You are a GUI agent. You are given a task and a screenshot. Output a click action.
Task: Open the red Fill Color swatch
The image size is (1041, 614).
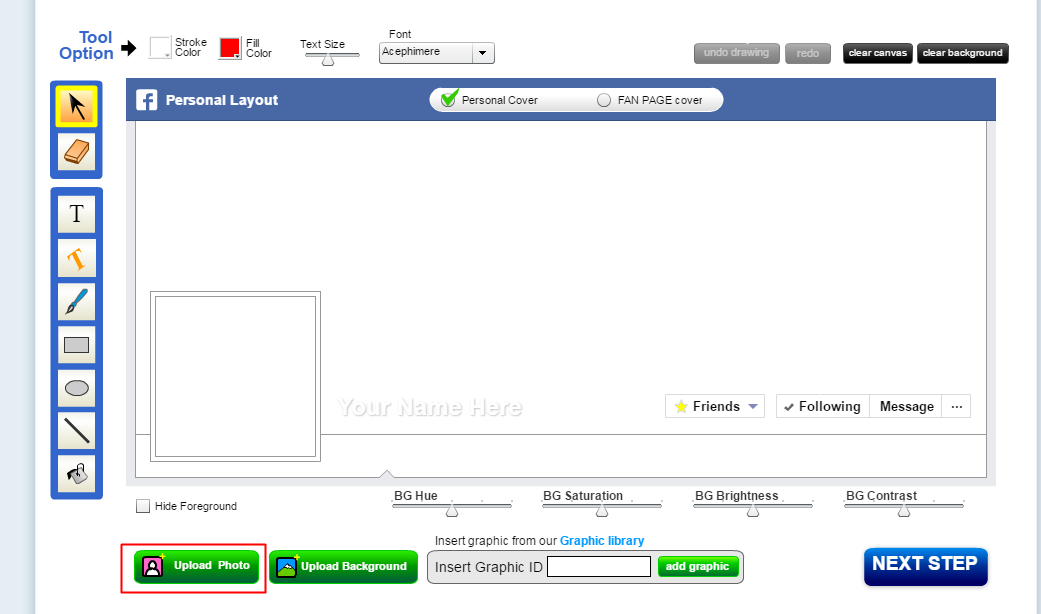(230, 48)
